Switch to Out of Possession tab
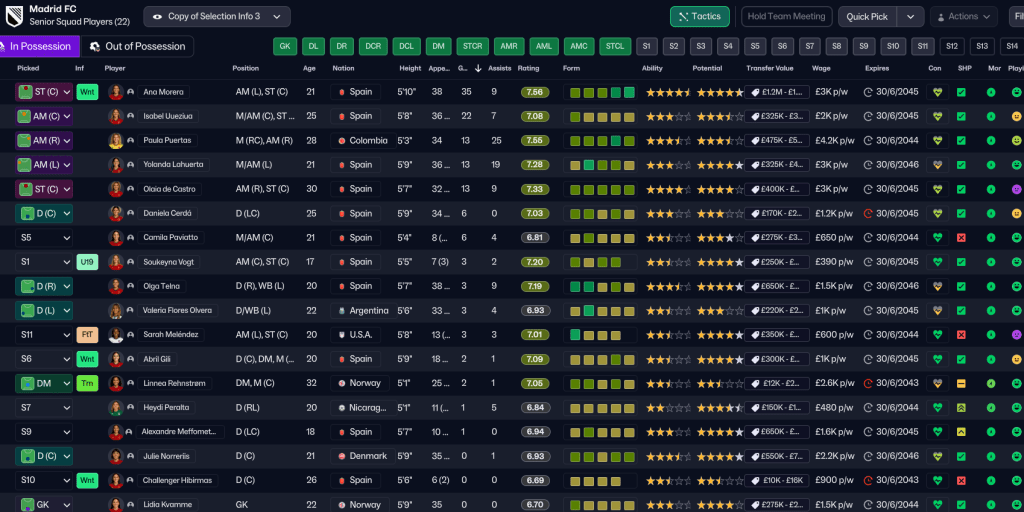This screenshot has height=512, width=1024. [x=137, y=46]
